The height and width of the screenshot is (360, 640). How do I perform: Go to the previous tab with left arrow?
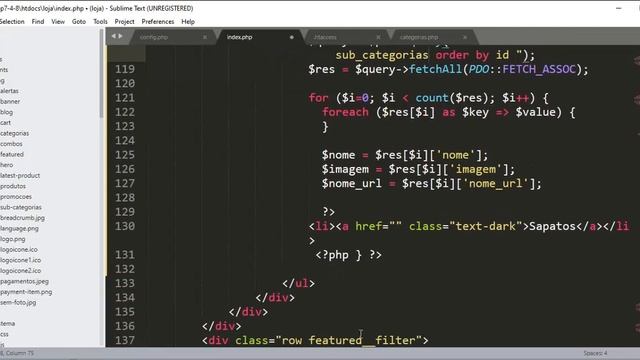[x=113, y=36]
